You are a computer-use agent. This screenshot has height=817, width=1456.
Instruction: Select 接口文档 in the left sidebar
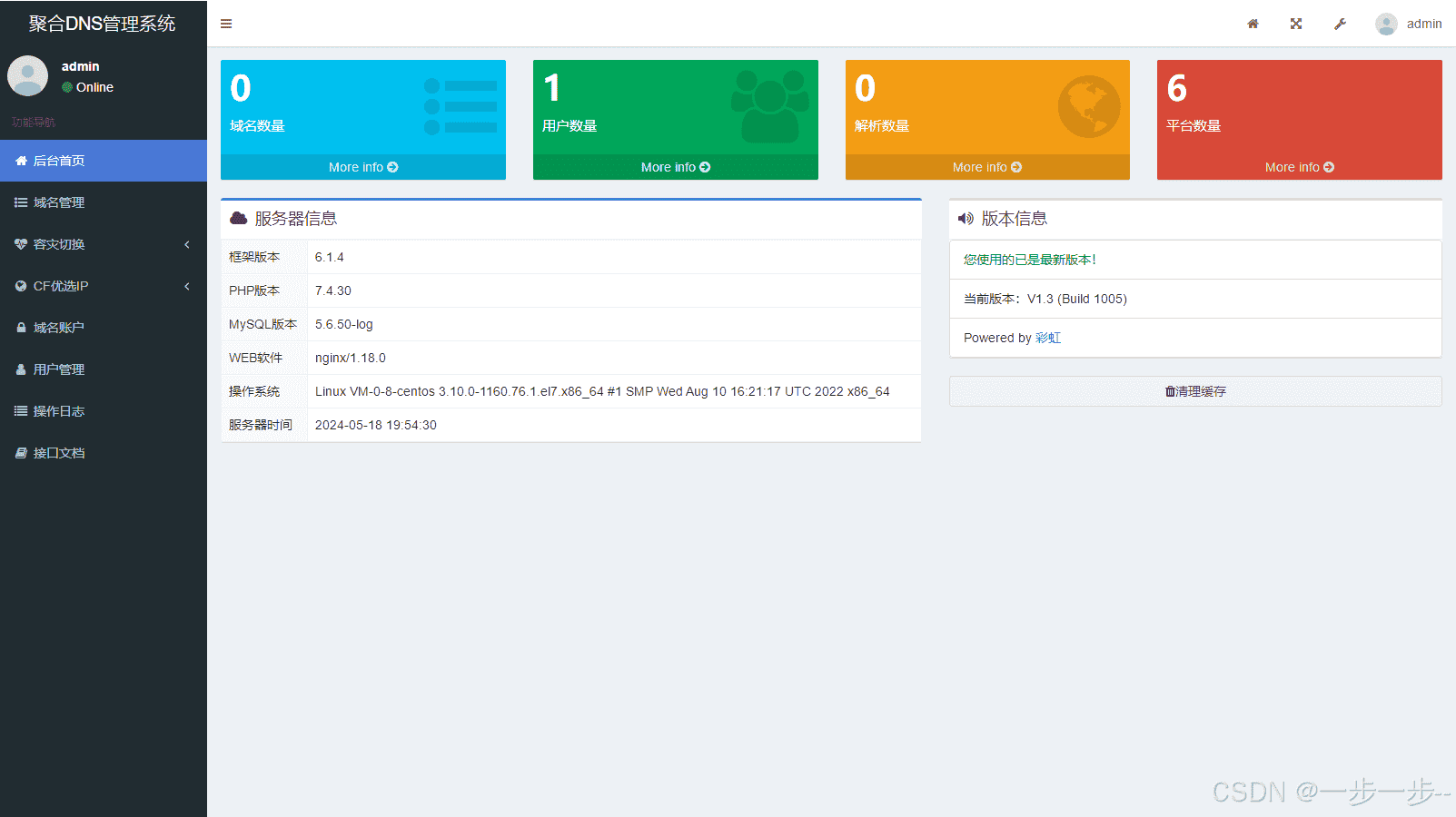point(56,452)
